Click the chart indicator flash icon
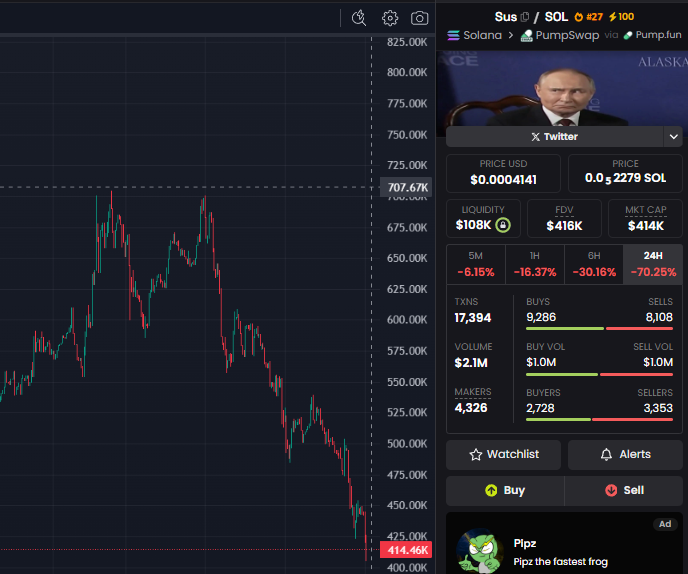This screenshot has width=688, height=574. (359, 18)
